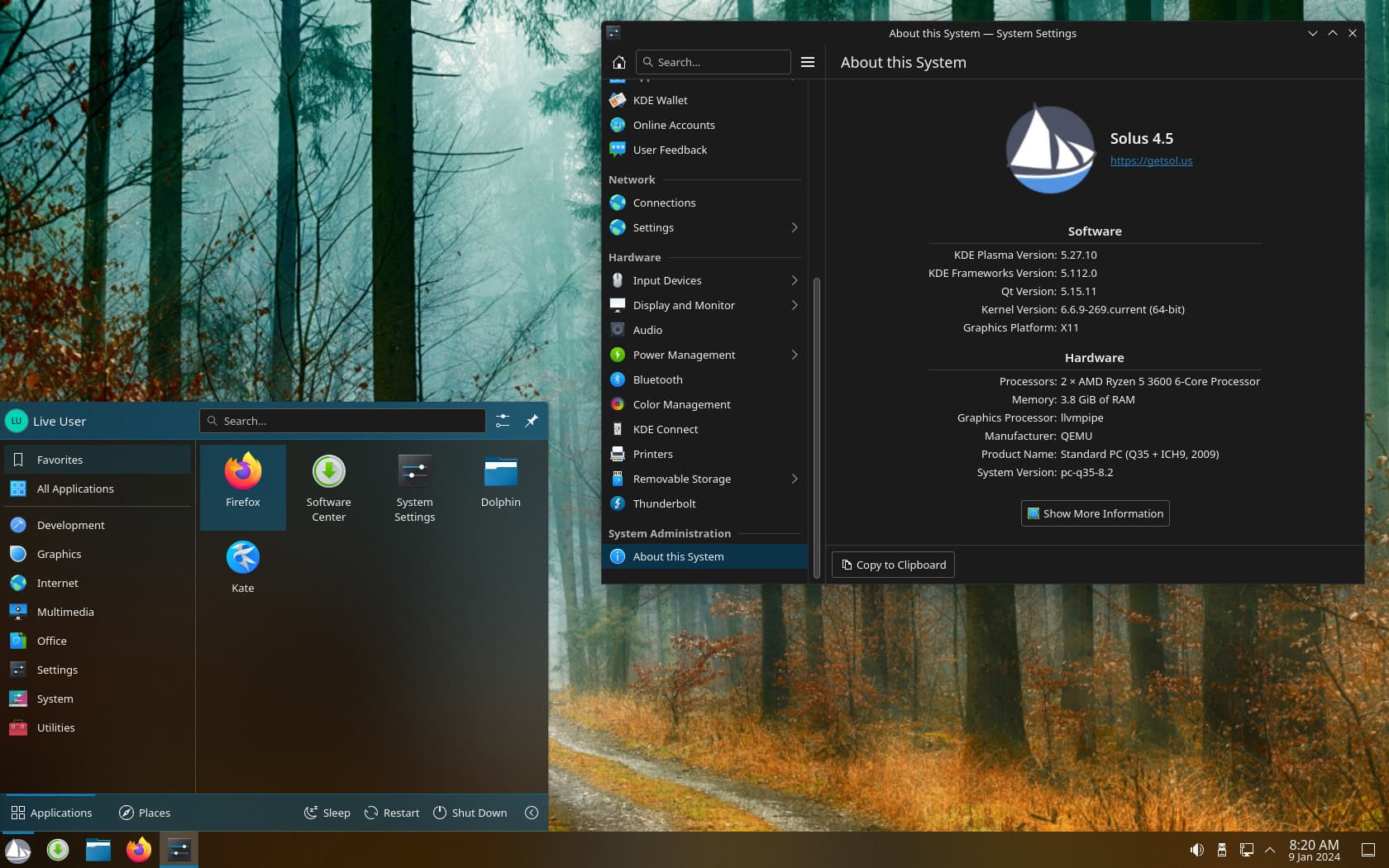Open Color Management settings
This screenshot has height=868, width=1389.
[681, 404]
